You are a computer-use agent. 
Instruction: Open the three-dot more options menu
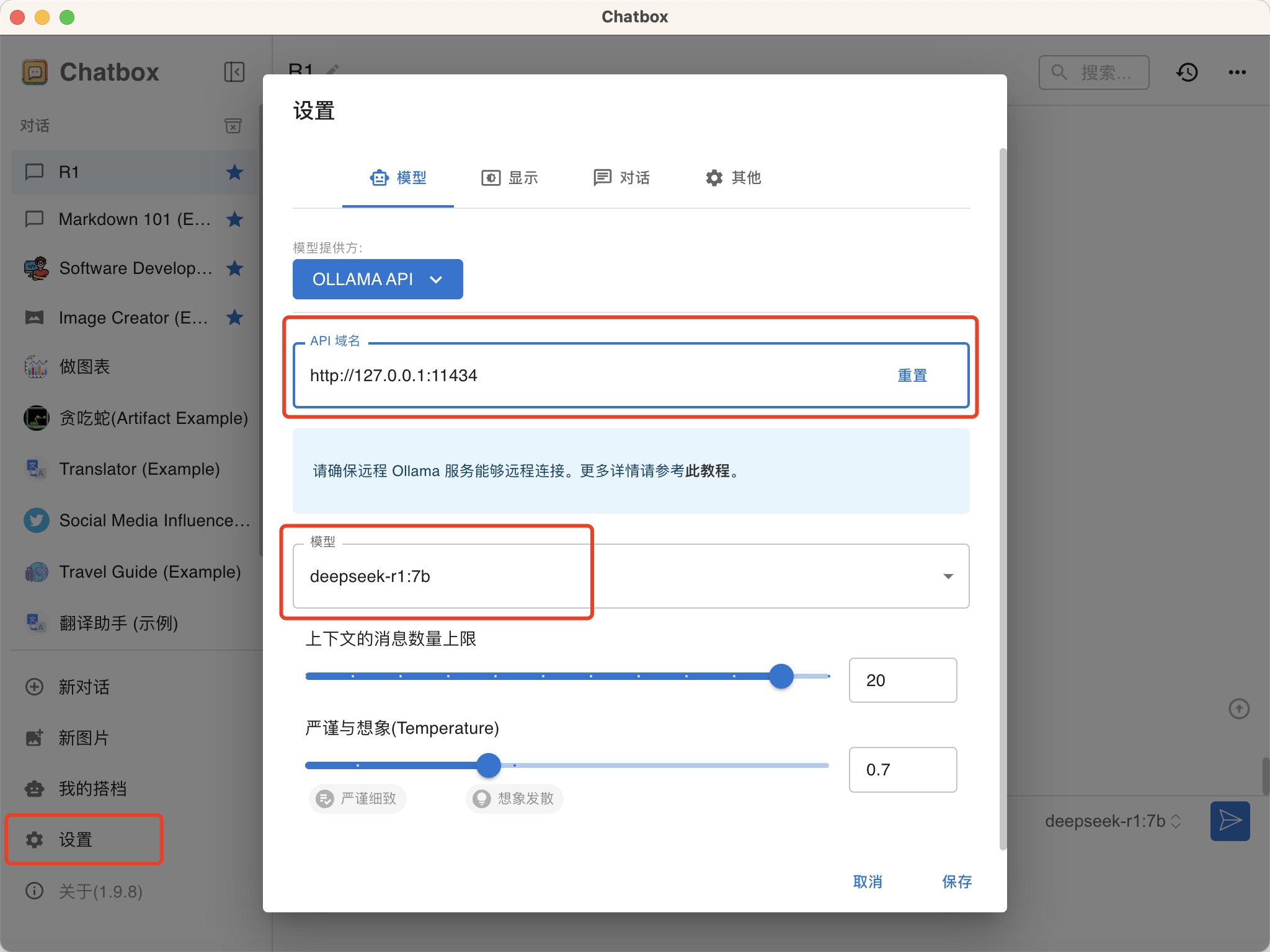(x=1237, y=73)
